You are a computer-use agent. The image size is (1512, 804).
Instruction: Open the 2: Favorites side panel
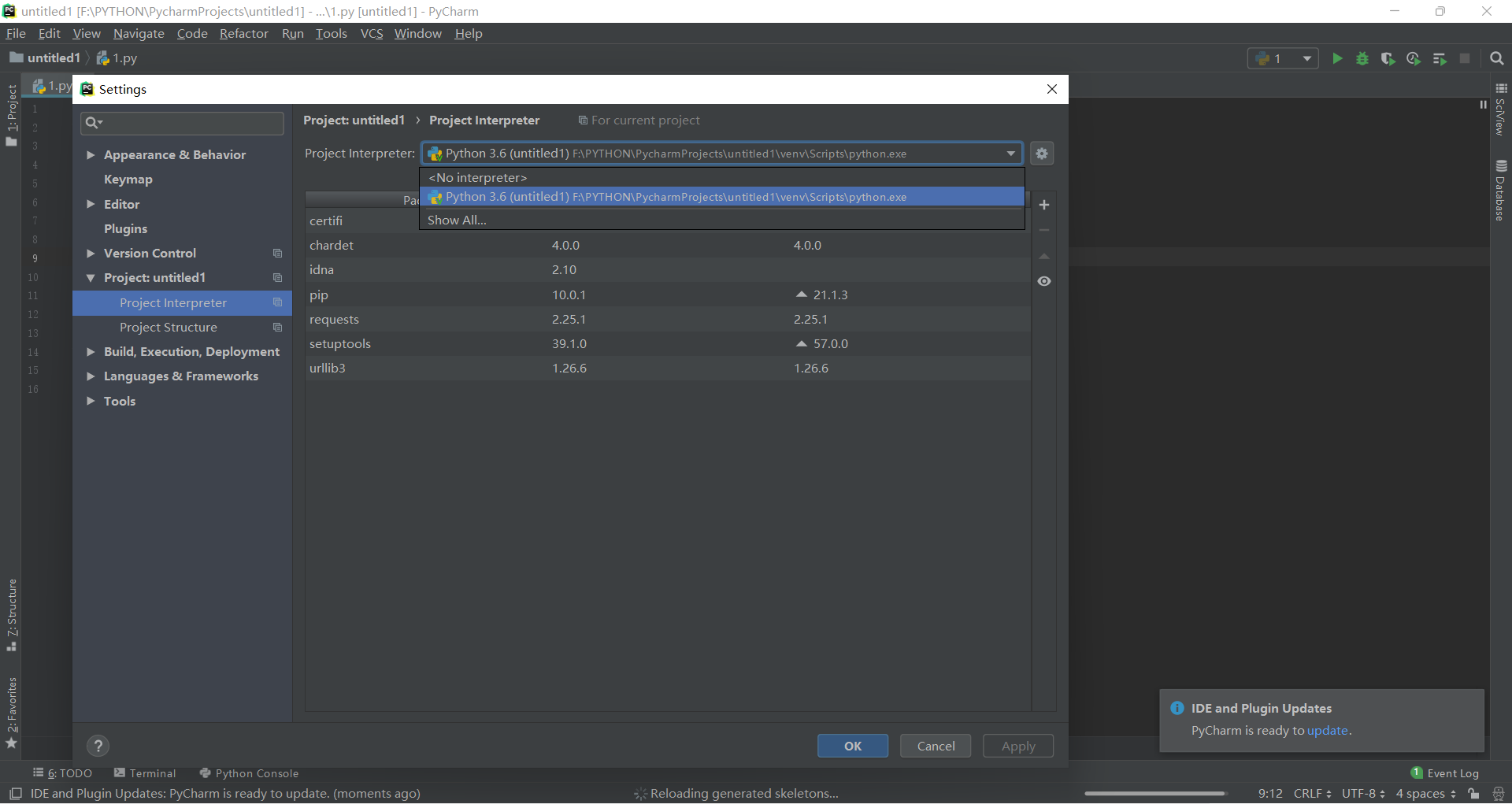[11, 713]
